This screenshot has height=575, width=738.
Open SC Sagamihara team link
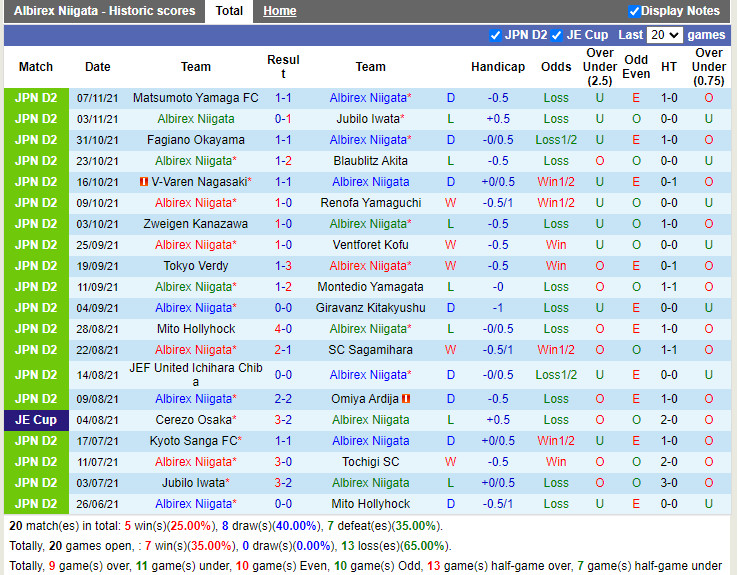(370, 350)
